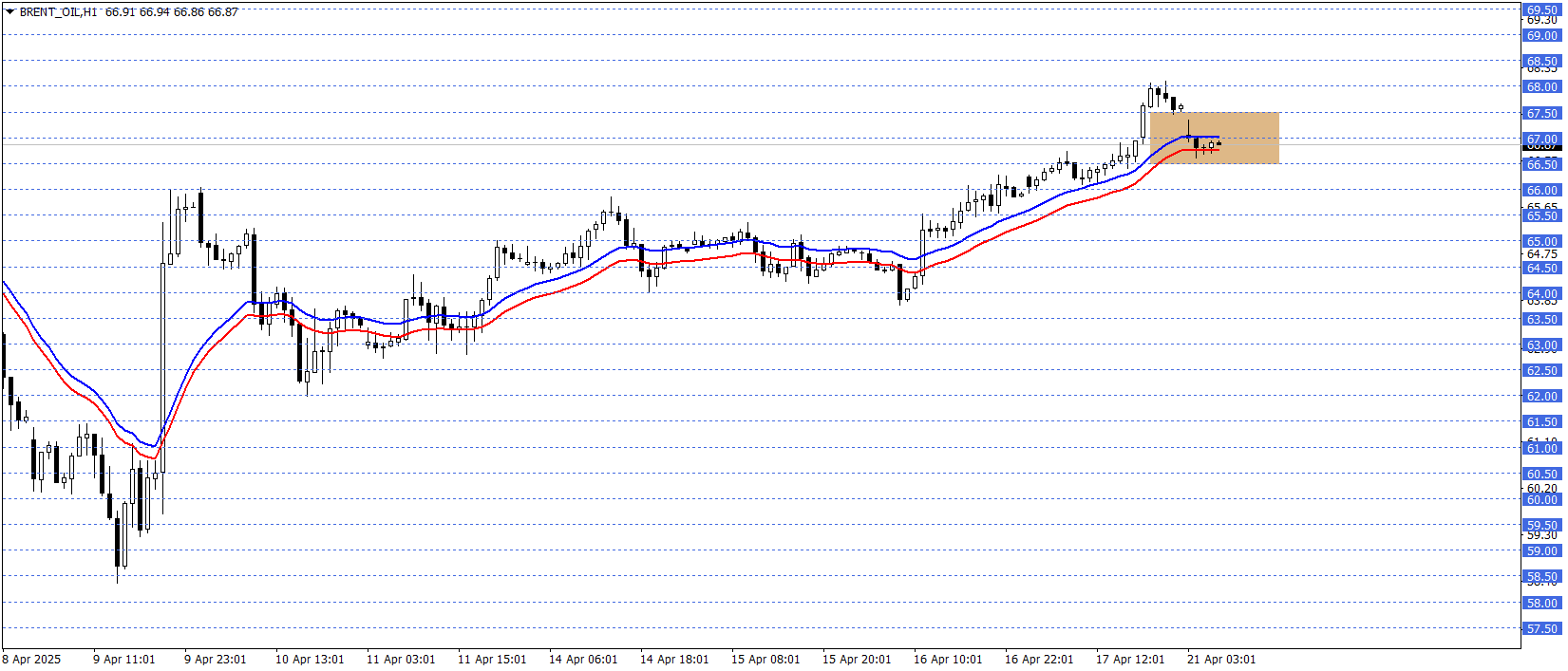
Task: Click the 67.50 price level label
Action: 1542,113
